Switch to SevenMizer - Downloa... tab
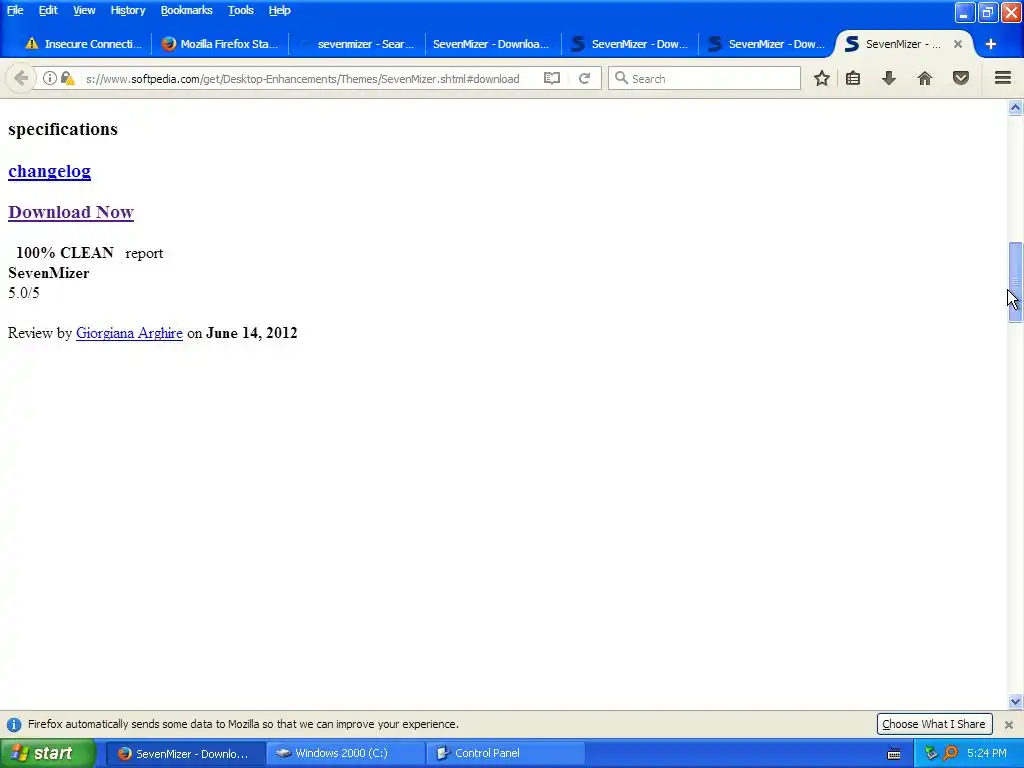 pos(494,44)
